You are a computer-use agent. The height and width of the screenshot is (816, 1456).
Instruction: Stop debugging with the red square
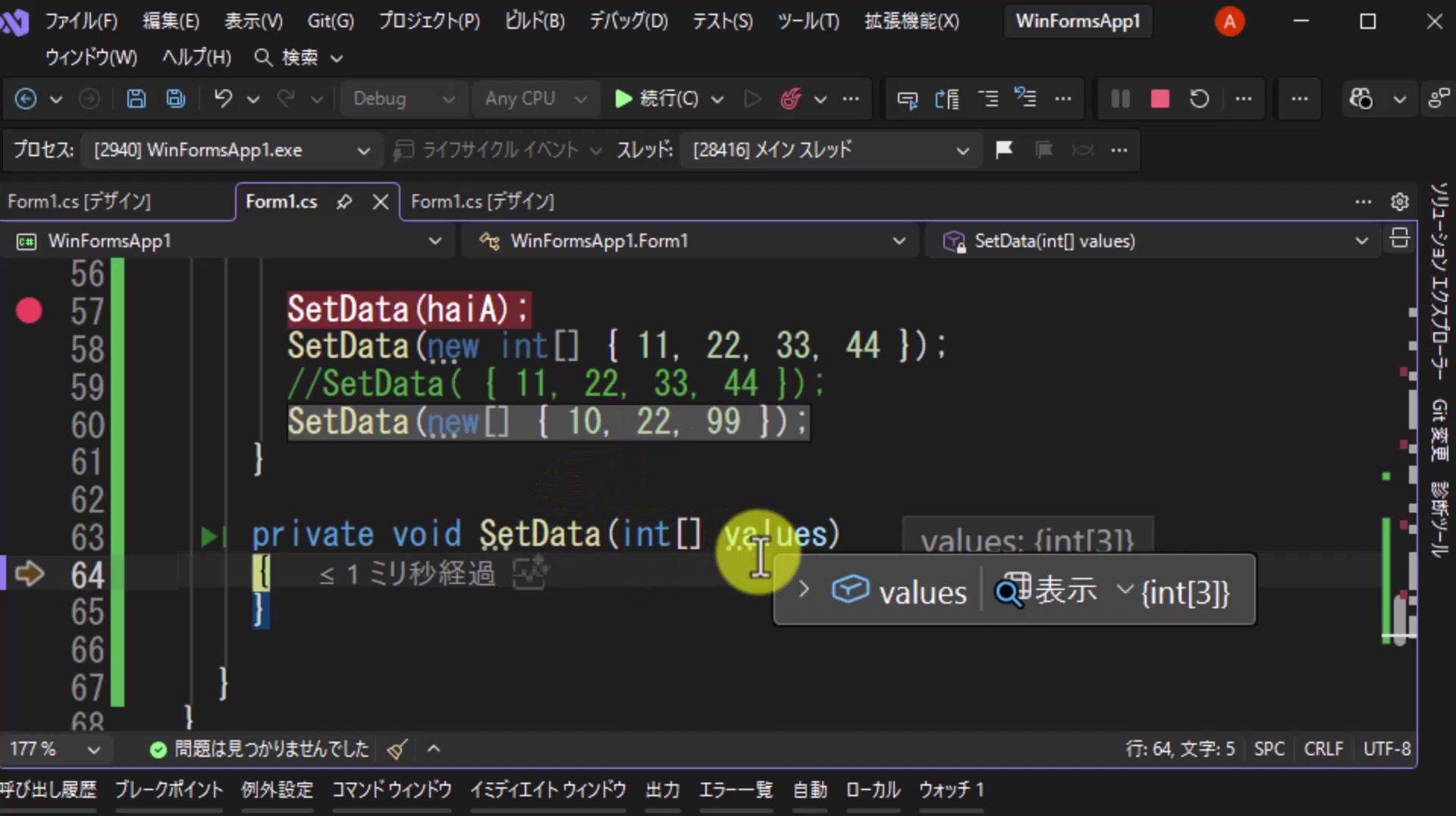[x=1159, y=99]
